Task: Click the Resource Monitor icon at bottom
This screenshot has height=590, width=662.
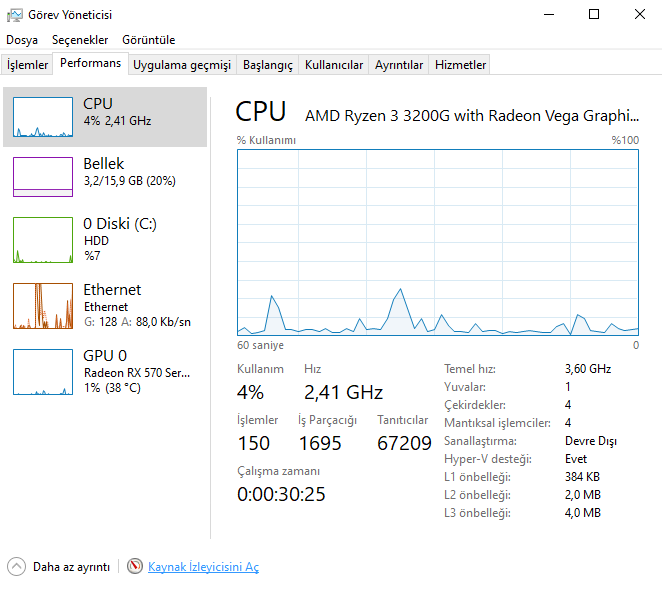Action: pos(135,566)
